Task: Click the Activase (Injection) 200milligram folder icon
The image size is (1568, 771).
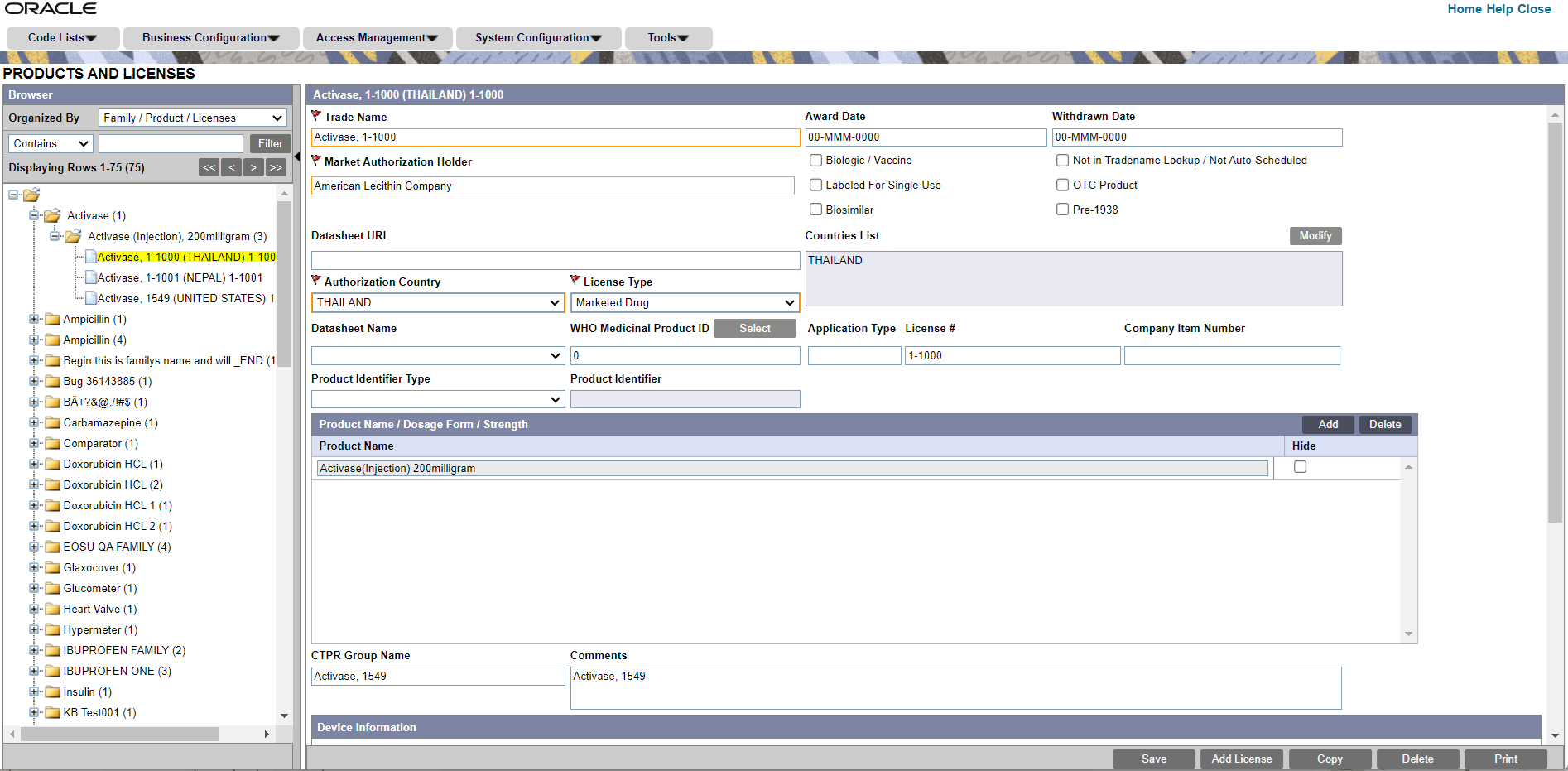Action: (x=73, y=236)
